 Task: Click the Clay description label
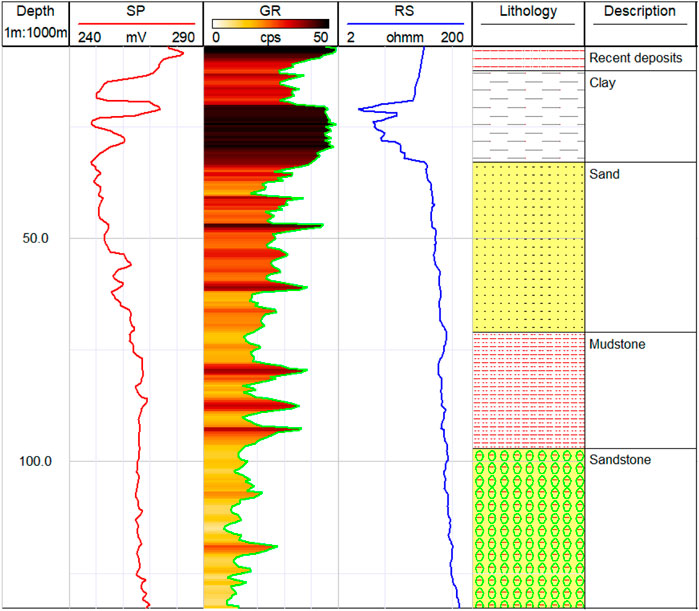tap(602, 83)
